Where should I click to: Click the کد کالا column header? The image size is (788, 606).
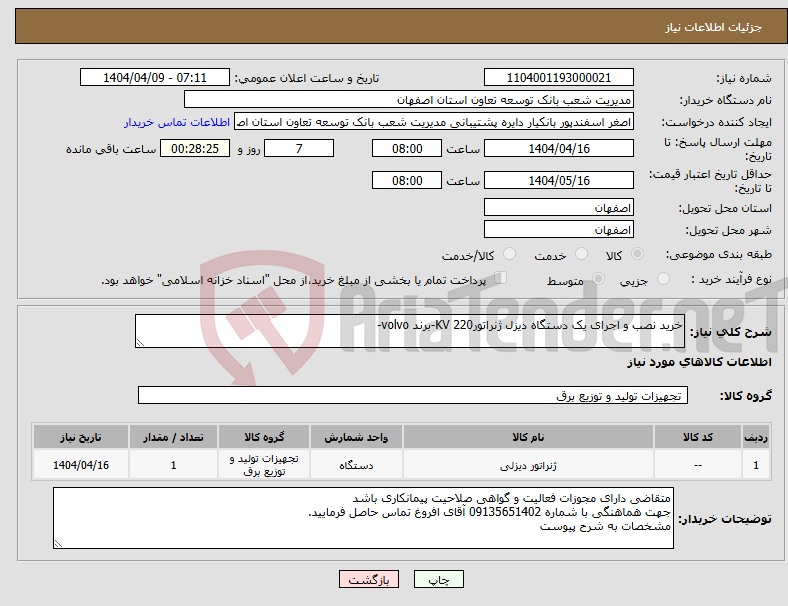click(x=698, y=437)
